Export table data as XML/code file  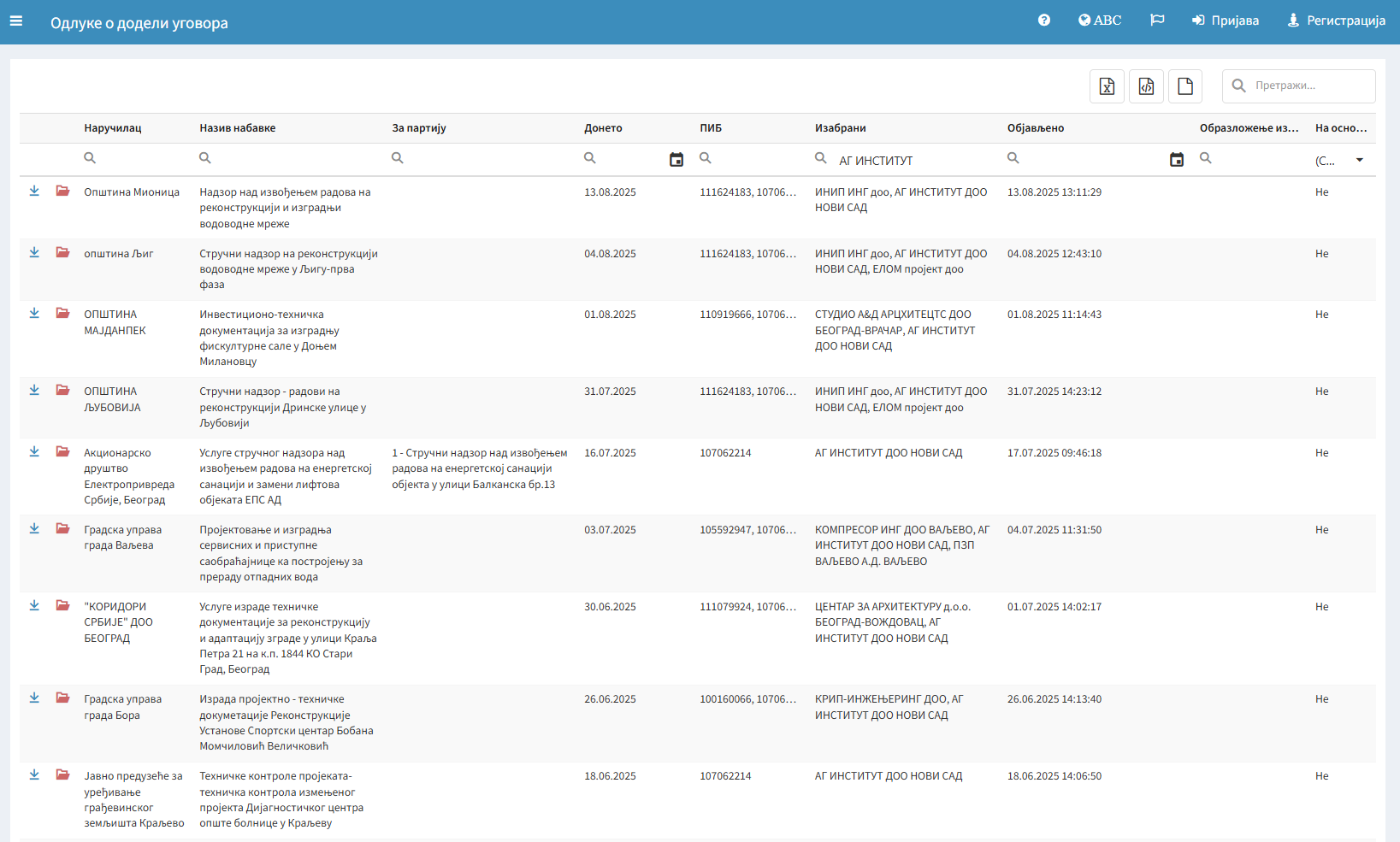coord(1146,86)
